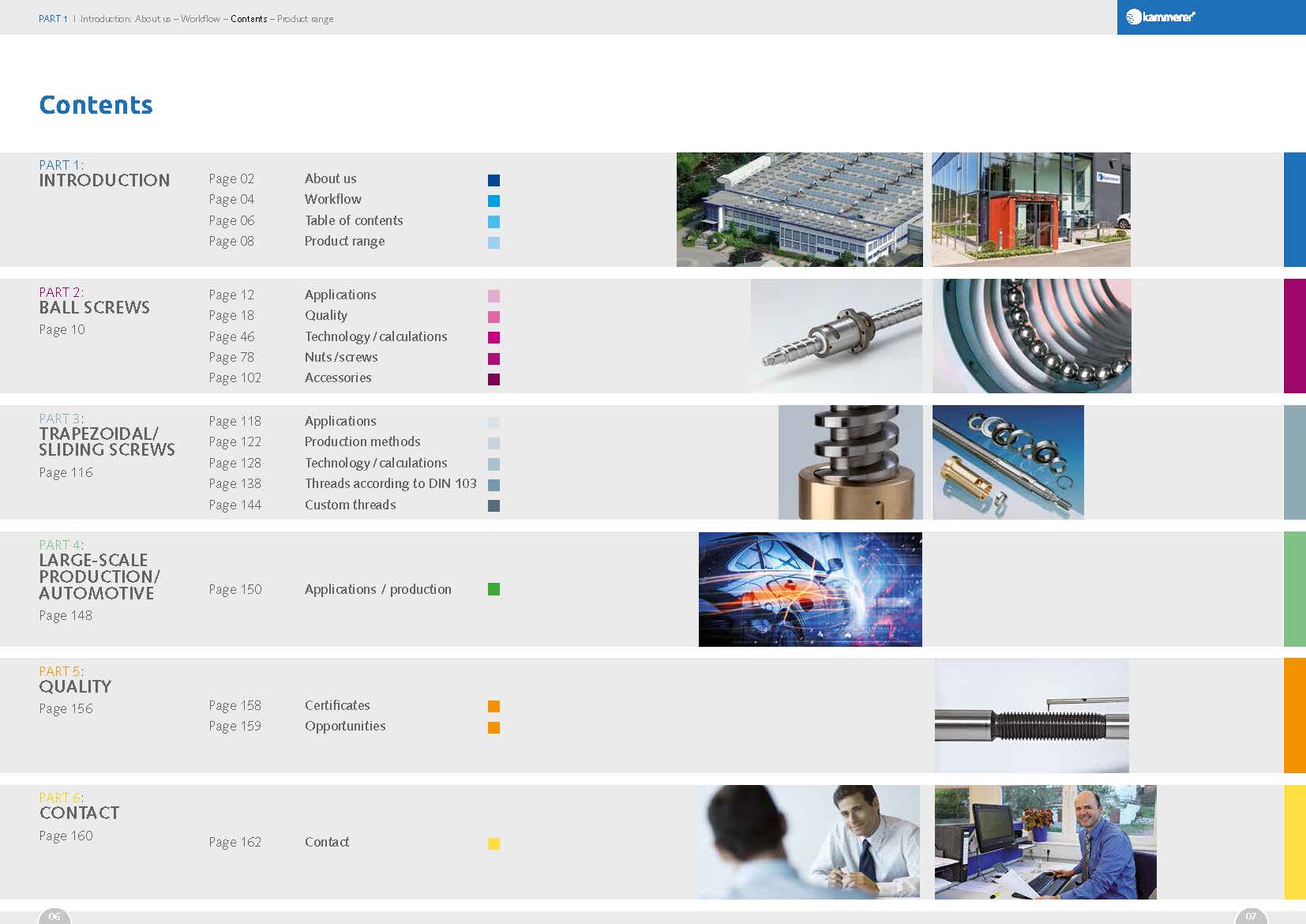This screenshot has height=924, width=1306.
Task: Click the square beside Threads according to DIN 103
Action: [x=494, y=485]
